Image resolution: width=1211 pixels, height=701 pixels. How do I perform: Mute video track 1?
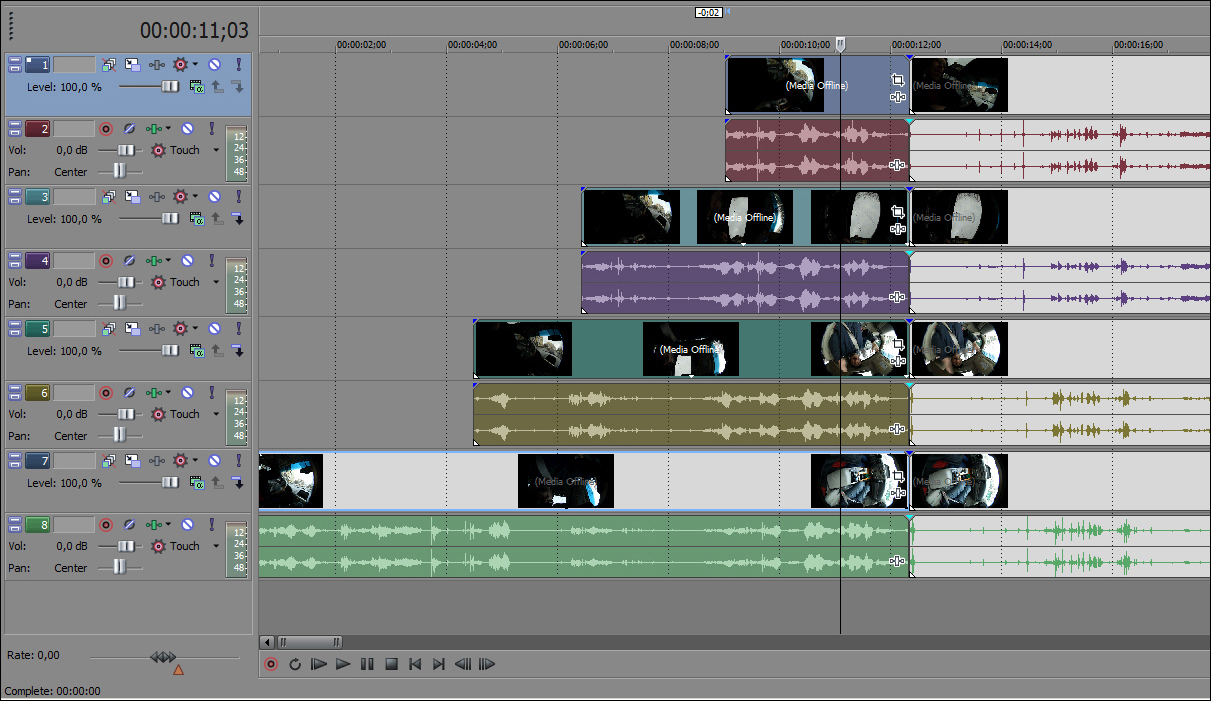pos(214,64)
